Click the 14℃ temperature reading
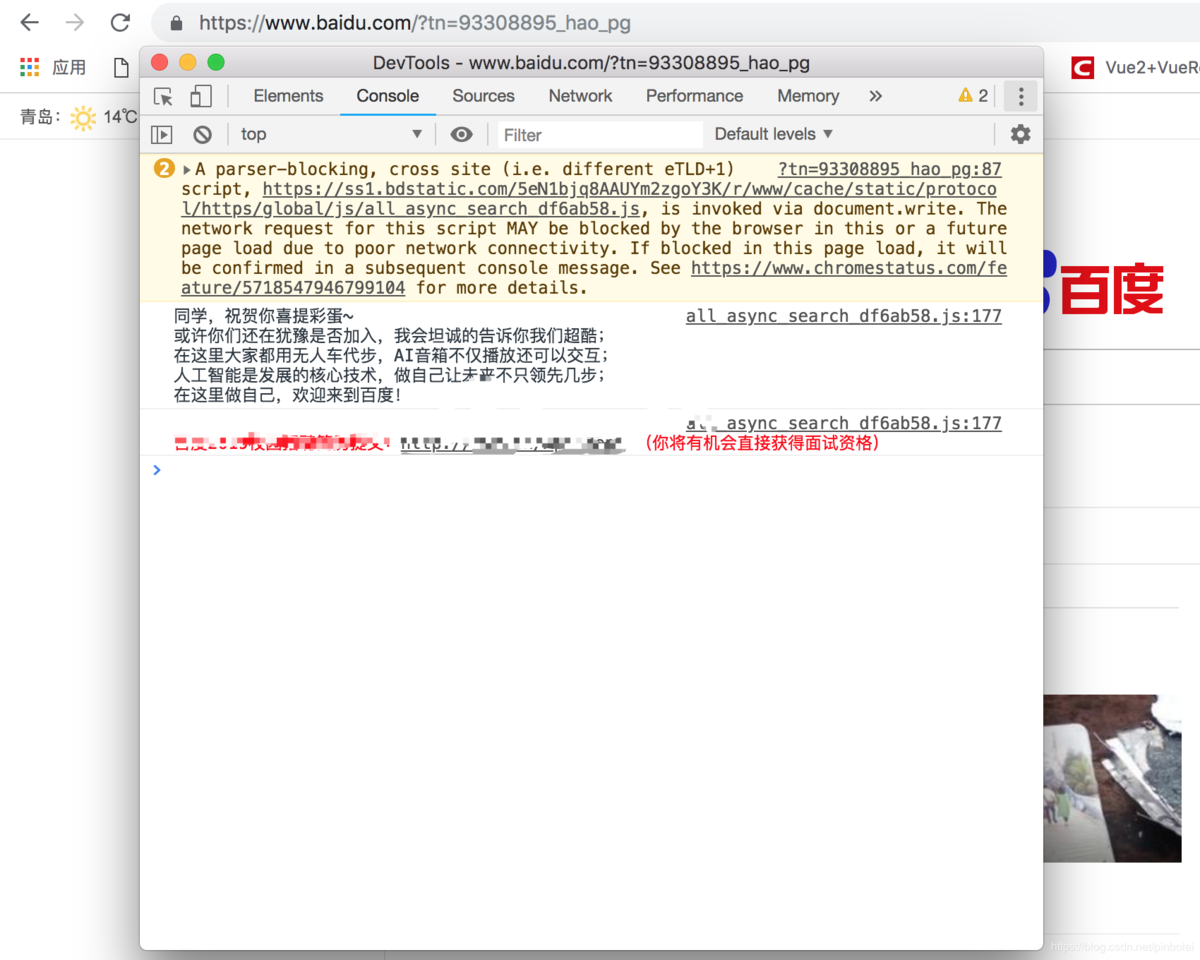The width and height of the screenshot is (1200, 960). tap(120, 117)
